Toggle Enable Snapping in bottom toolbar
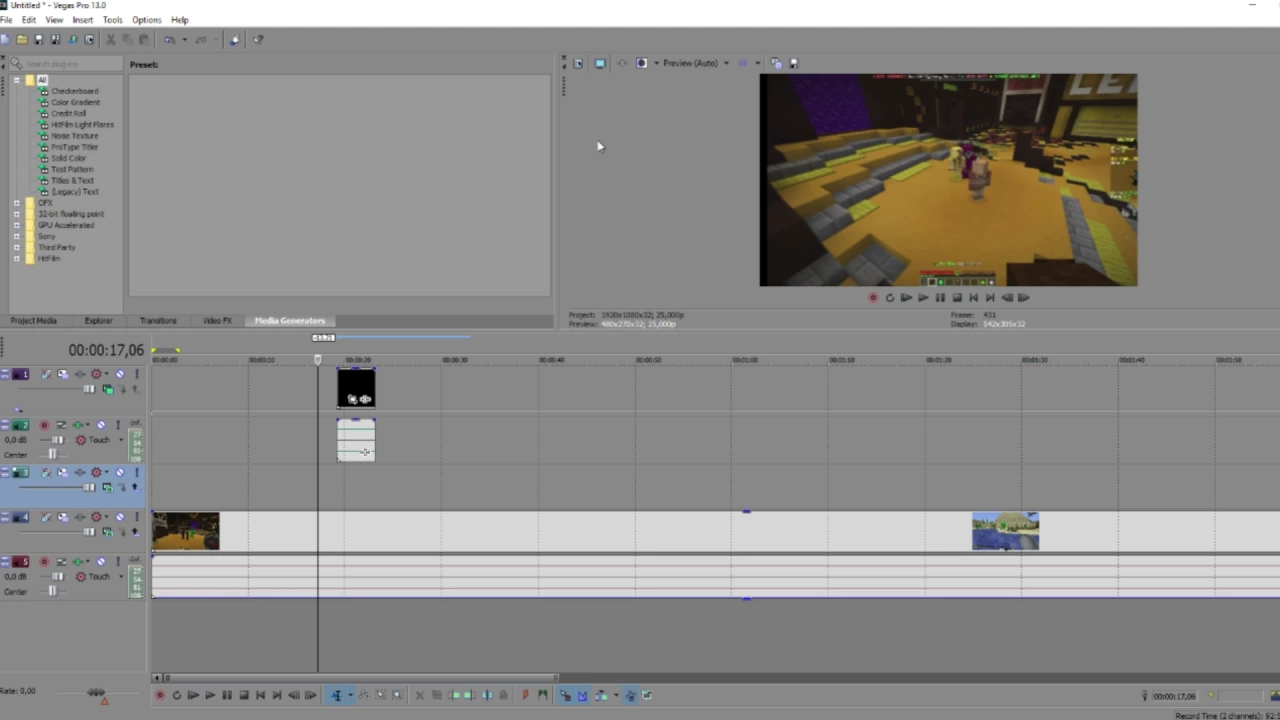 click(x=565, y=695)
